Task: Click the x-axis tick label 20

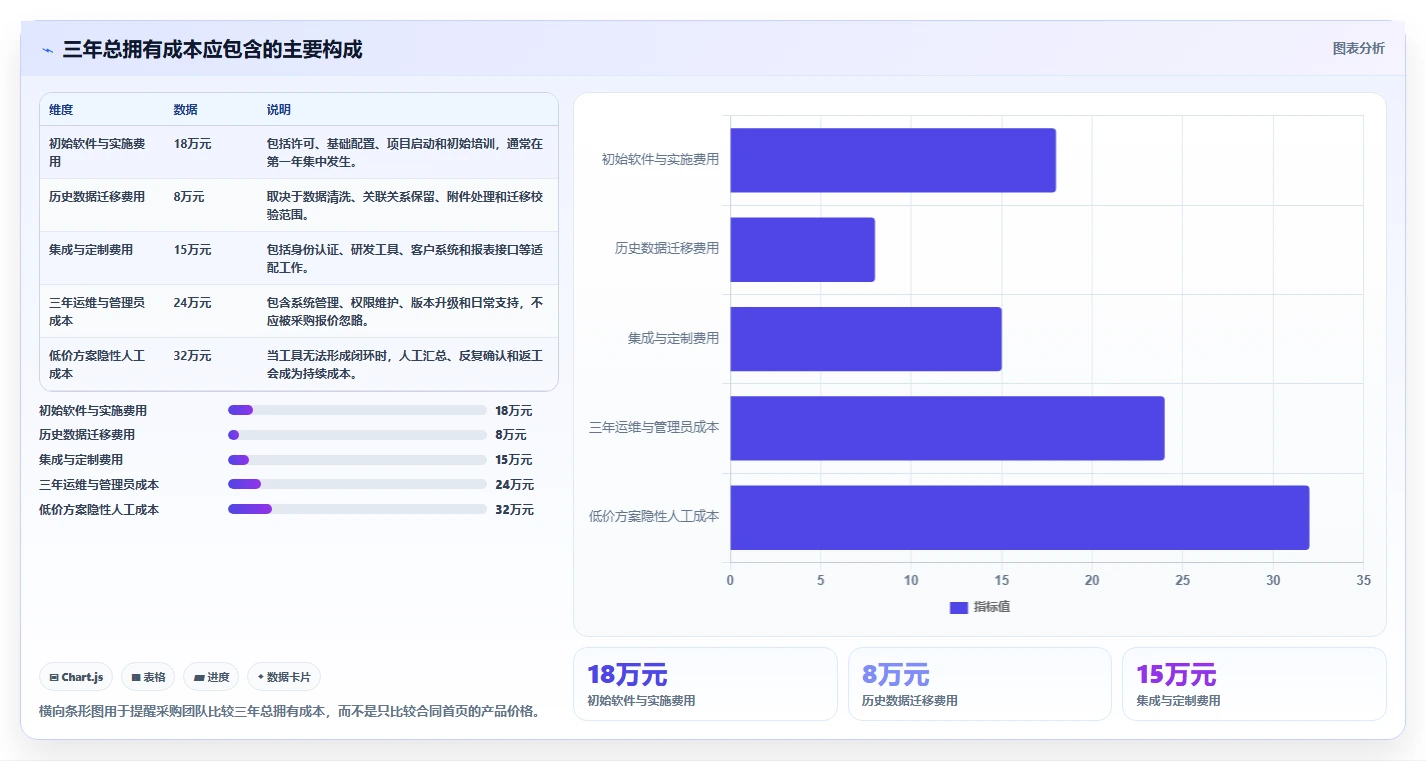Action: pyautogui.click(x=1092, y=580)
